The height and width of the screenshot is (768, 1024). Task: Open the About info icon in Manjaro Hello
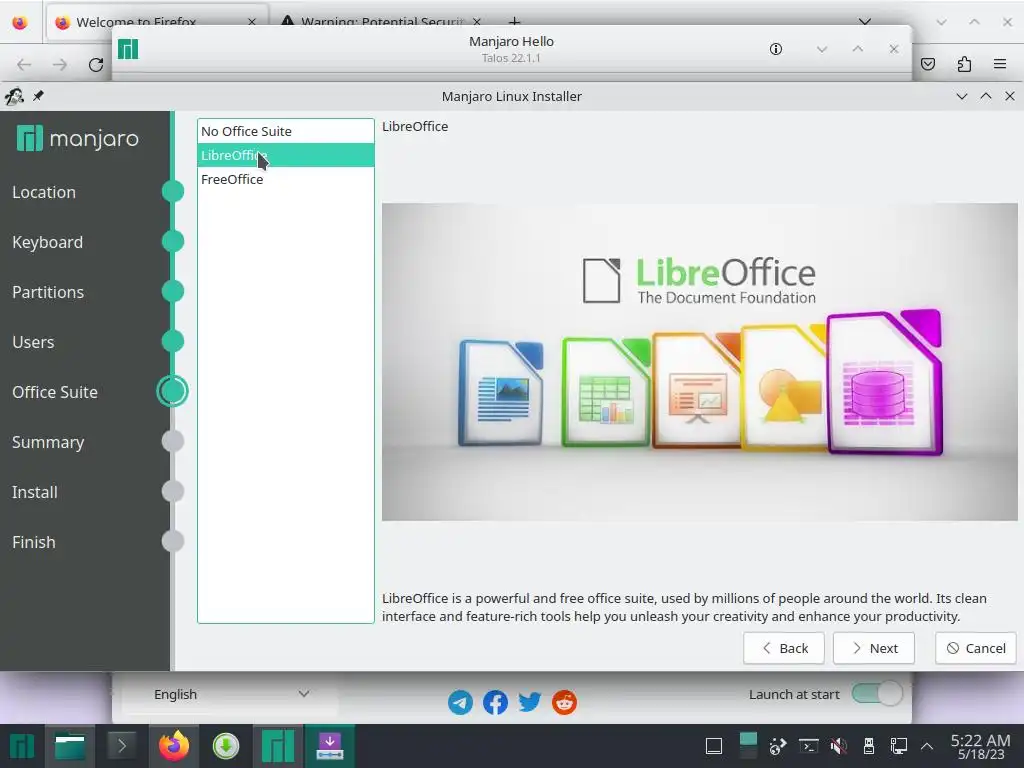[776, 49]
